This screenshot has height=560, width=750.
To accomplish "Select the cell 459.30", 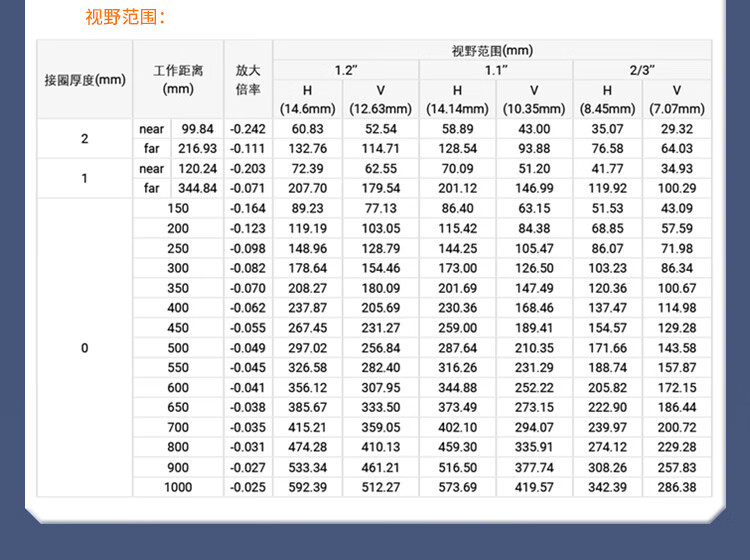I will (457, 447).
